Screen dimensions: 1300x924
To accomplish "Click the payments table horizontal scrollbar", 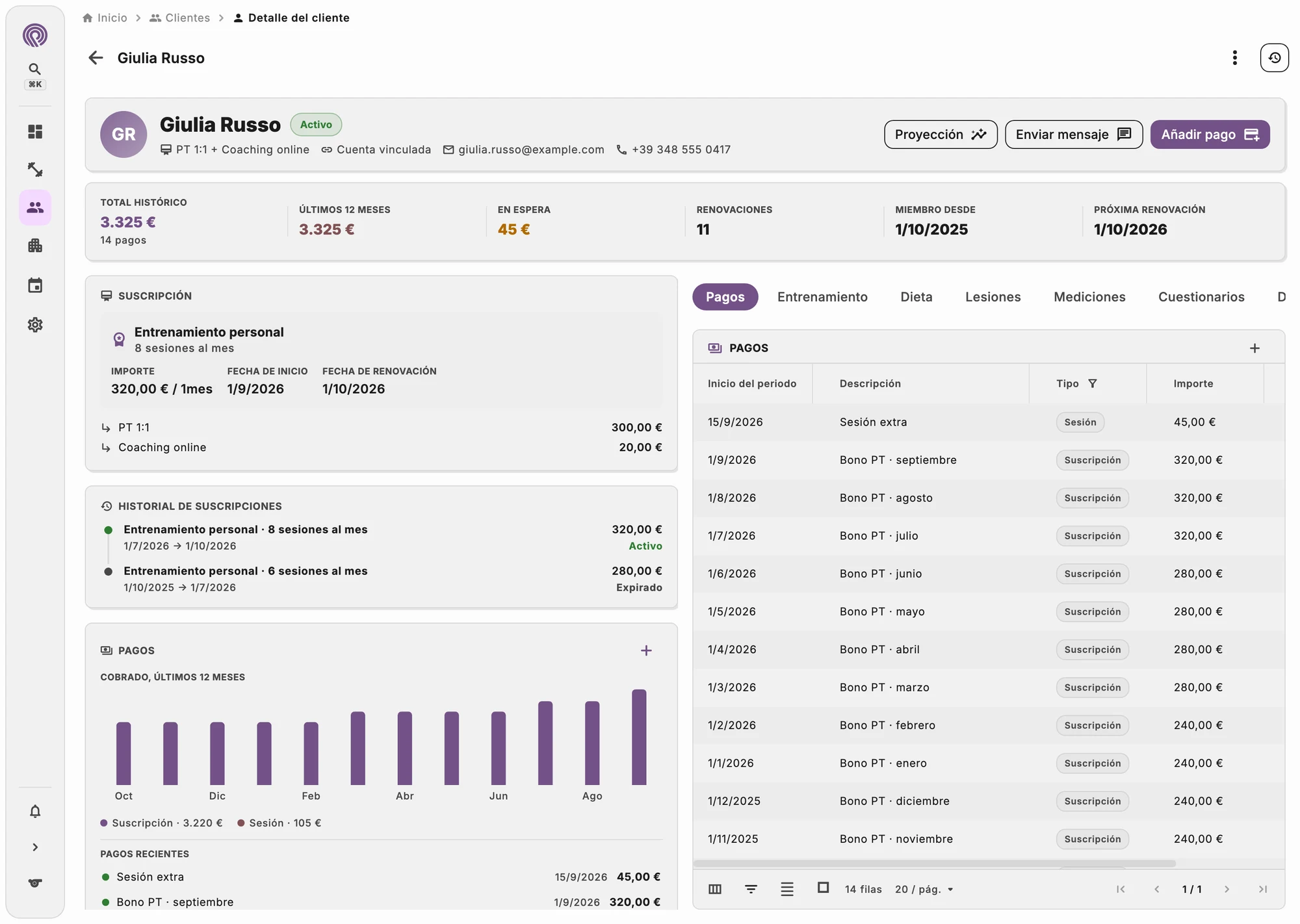I will point(935,864).
